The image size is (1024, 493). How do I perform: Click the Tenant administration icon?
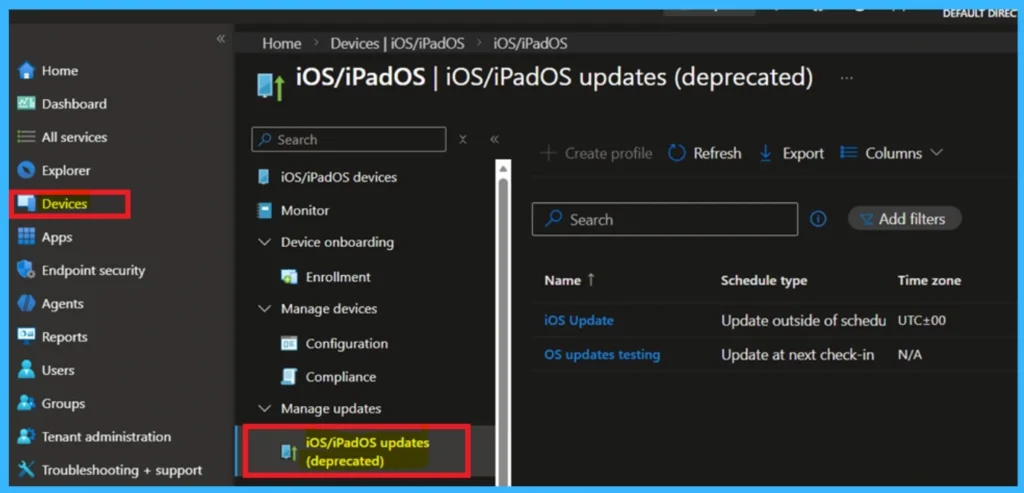[x=26, y=436]
